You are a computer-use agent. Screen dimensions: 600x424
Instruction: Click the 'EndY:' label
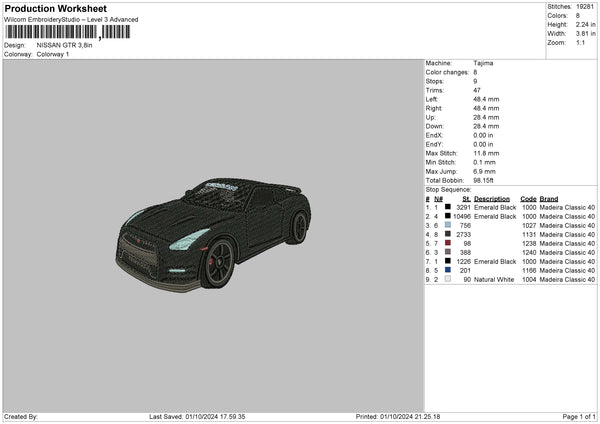coord(434,144)
